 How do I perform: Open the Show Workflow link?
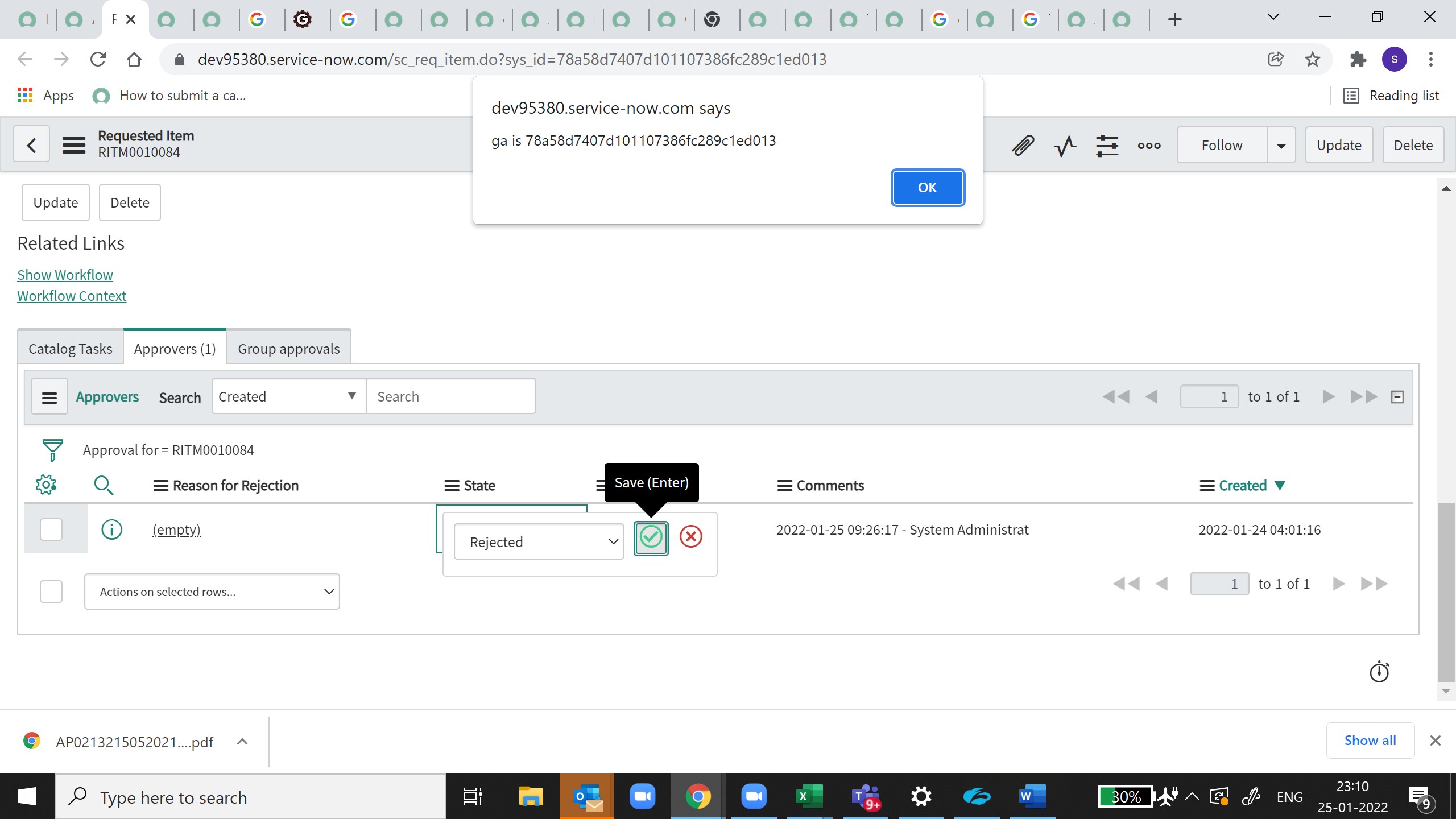point(65,275)
